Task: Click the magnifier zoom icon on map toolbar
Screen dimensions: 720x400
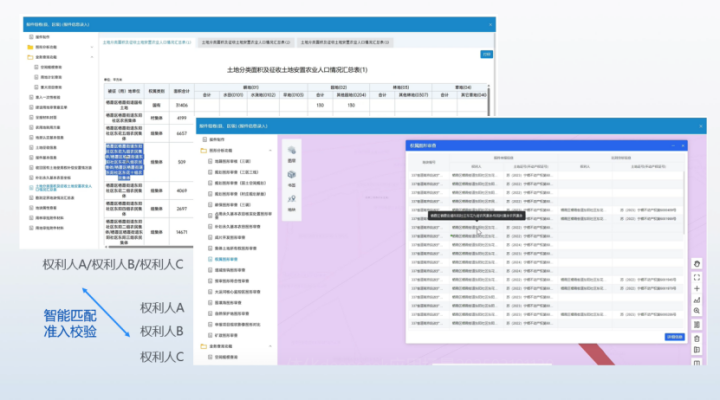Action: click(x=696, y=312)
